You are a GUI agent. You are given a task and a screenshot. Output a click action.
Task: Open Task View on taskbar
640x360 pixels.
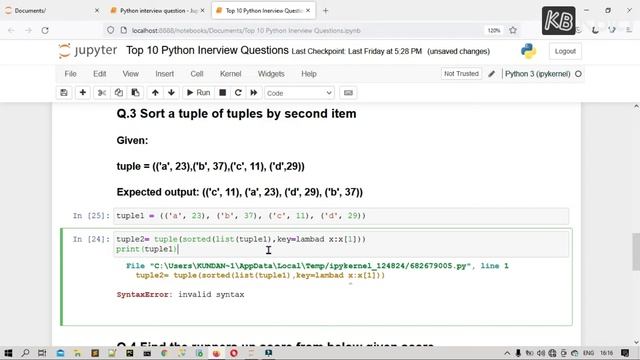pyautogui.click(x=42, y=353)
